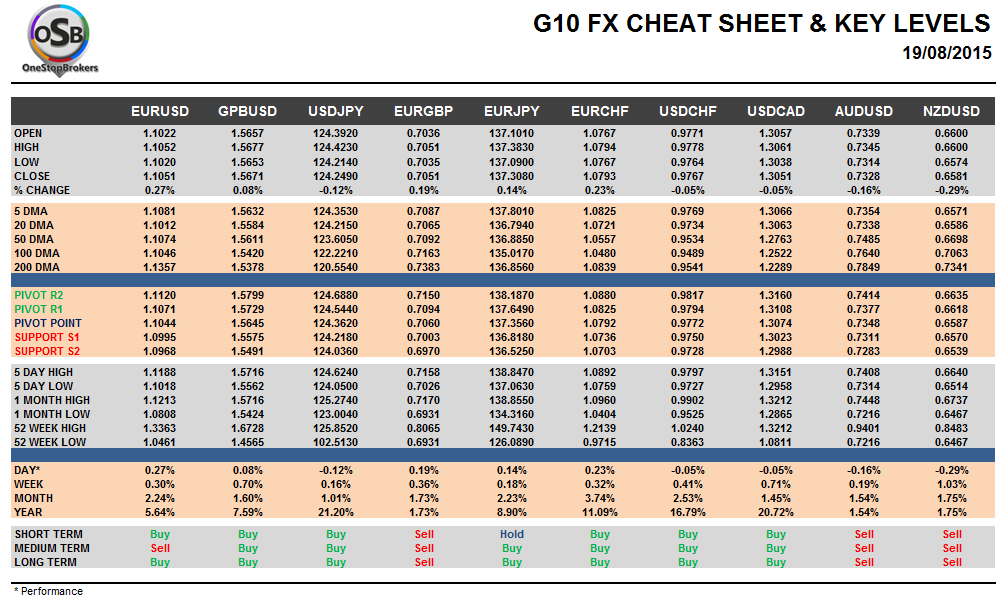
Task: Click the green PIVOT R2 row label
Action: 41,295
